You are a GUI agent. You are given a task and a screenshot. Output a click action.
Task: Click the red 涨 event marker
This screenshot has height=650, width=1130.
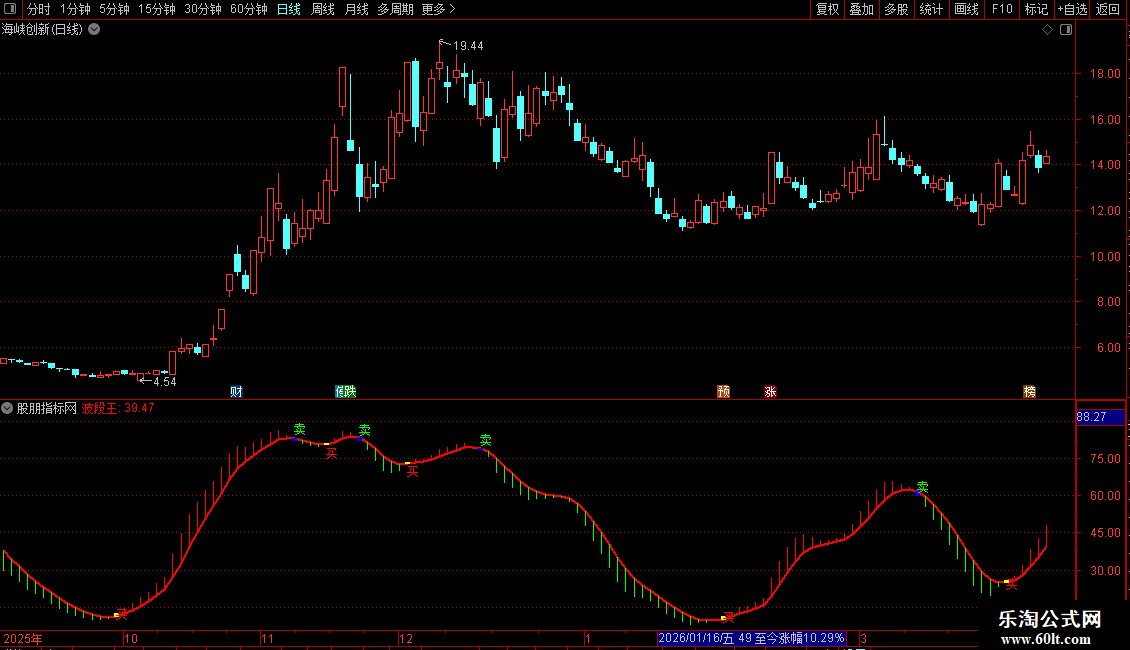tap(770, 391)
